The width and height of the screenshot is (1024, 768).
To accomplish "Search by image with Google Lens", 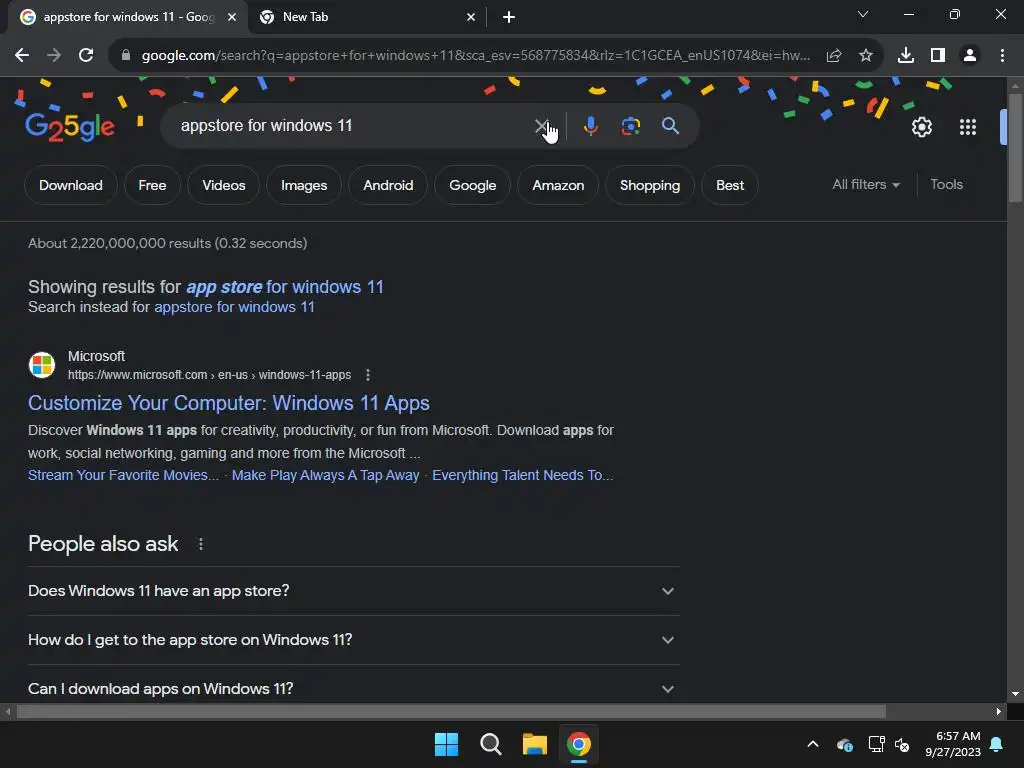I will pos(630,125).
